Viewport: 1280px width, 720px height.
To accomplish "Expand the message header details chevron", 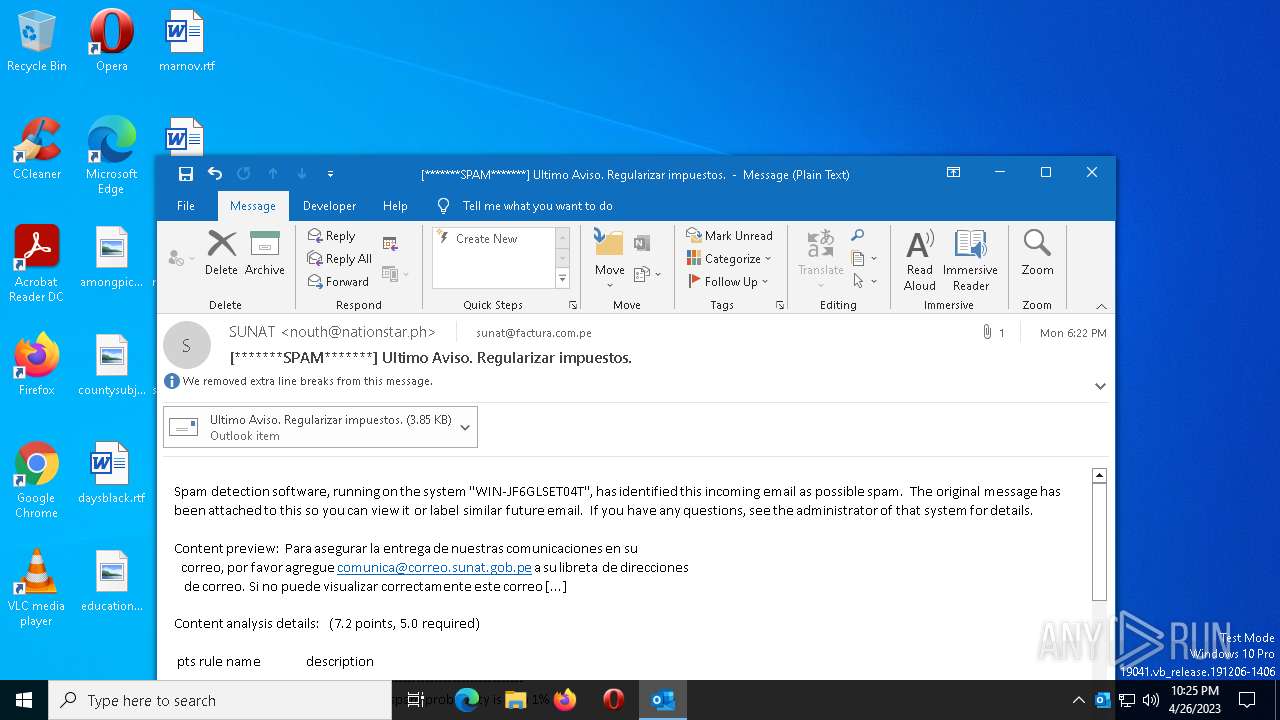I will [1100, 386].
